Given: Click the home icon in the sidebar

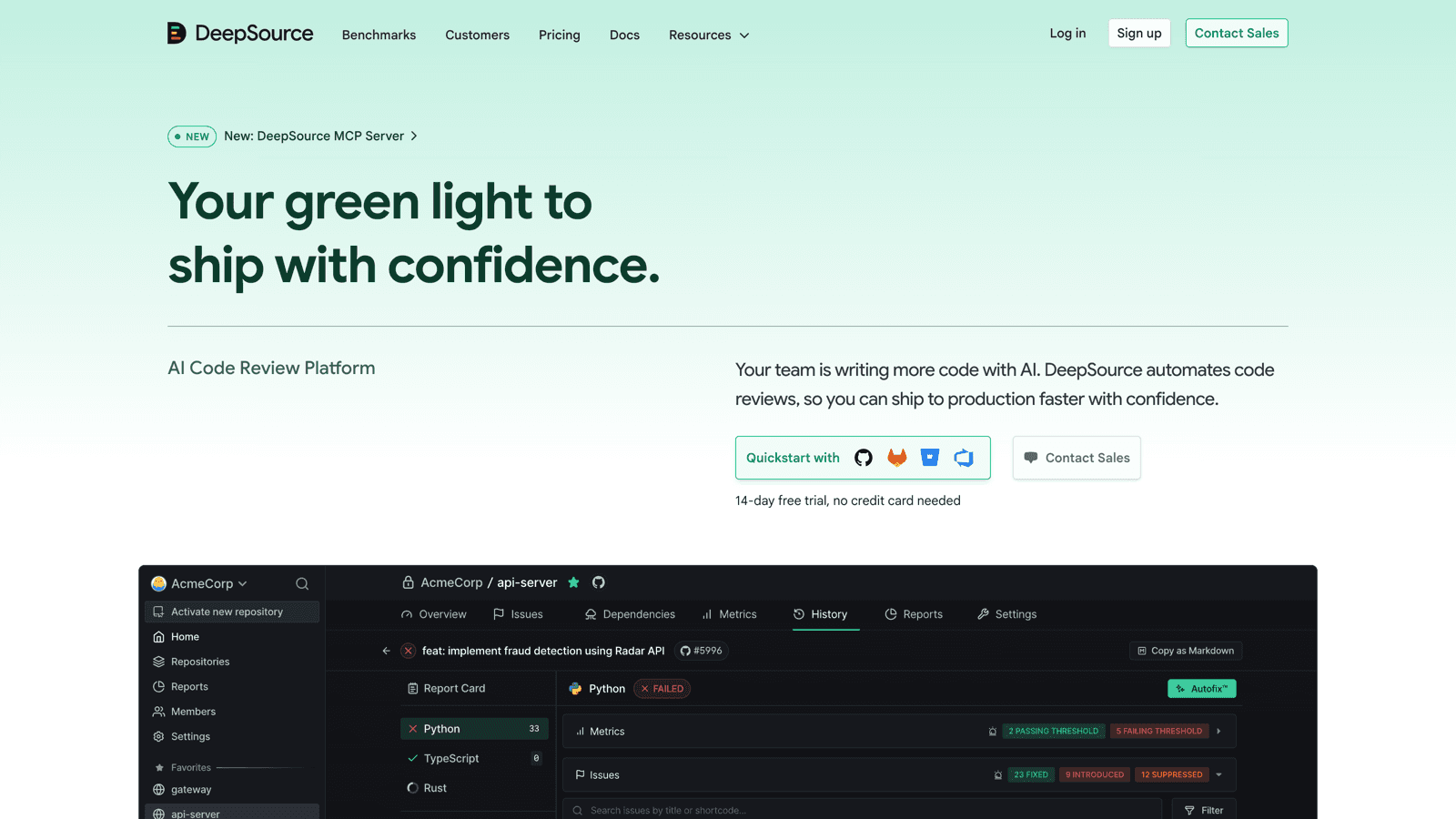Looking at the screenshot, I should tap(159, 637).
